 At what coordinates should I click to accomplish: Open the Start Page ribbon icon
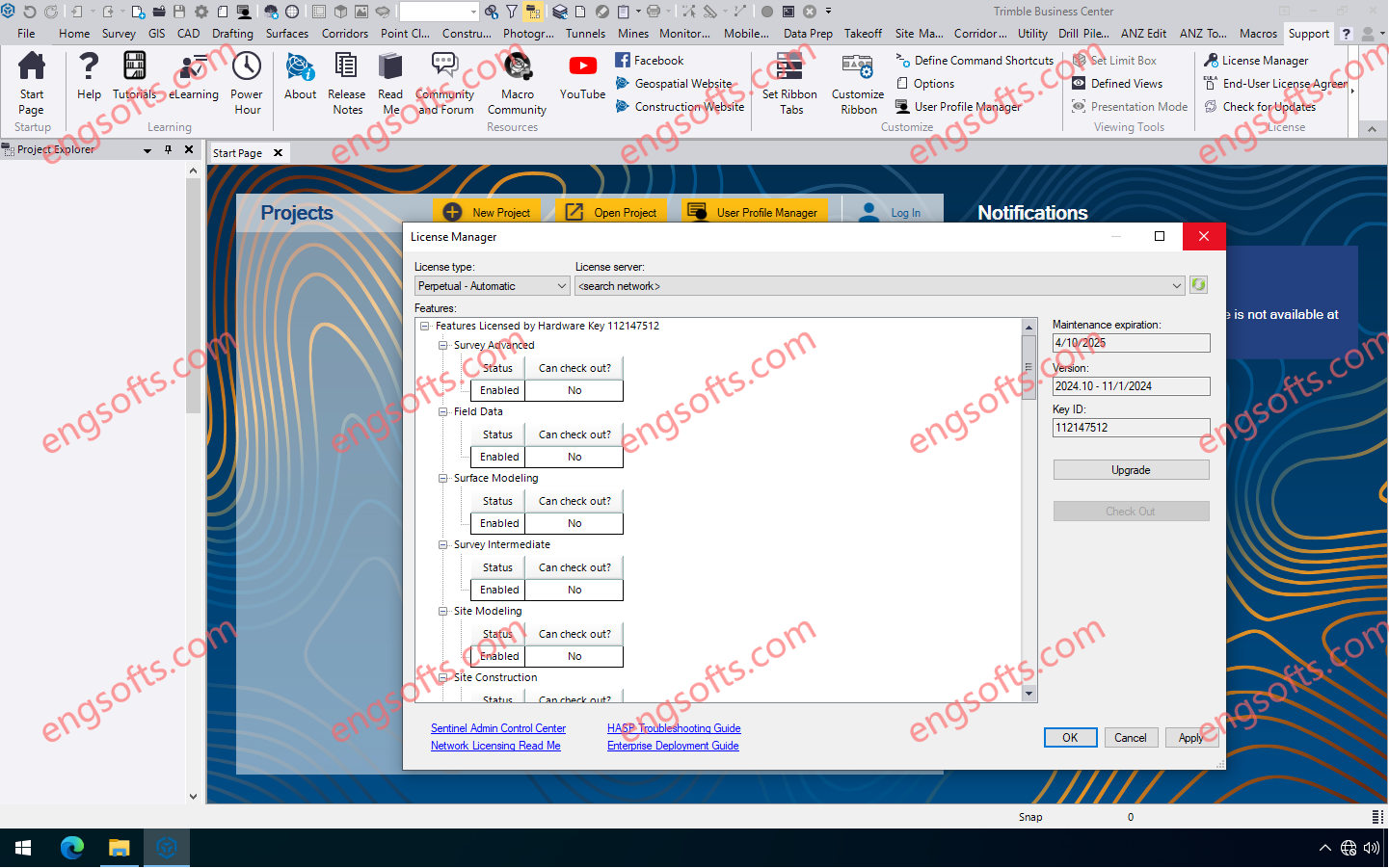[x=32, y=83]
